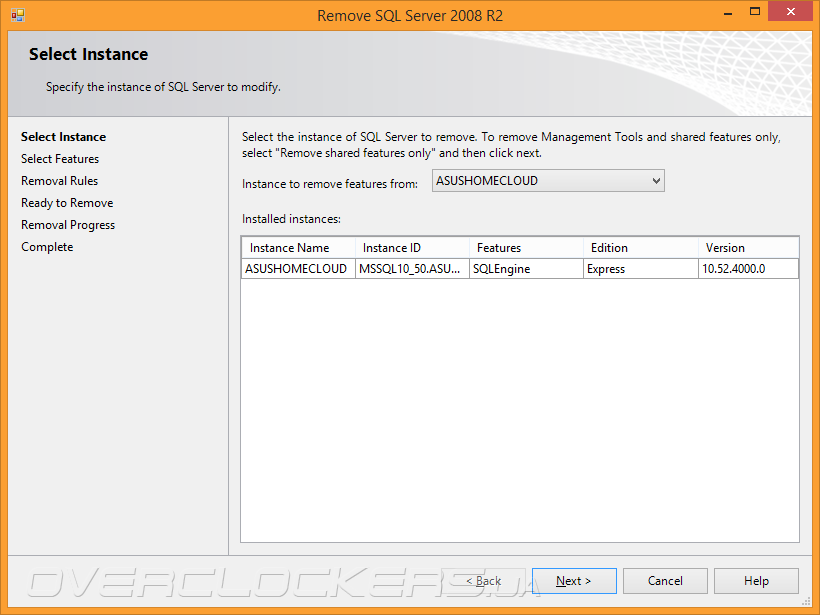Select the Removal Progress step
This screenshot has height=615, width=820.
click(68, 225)
